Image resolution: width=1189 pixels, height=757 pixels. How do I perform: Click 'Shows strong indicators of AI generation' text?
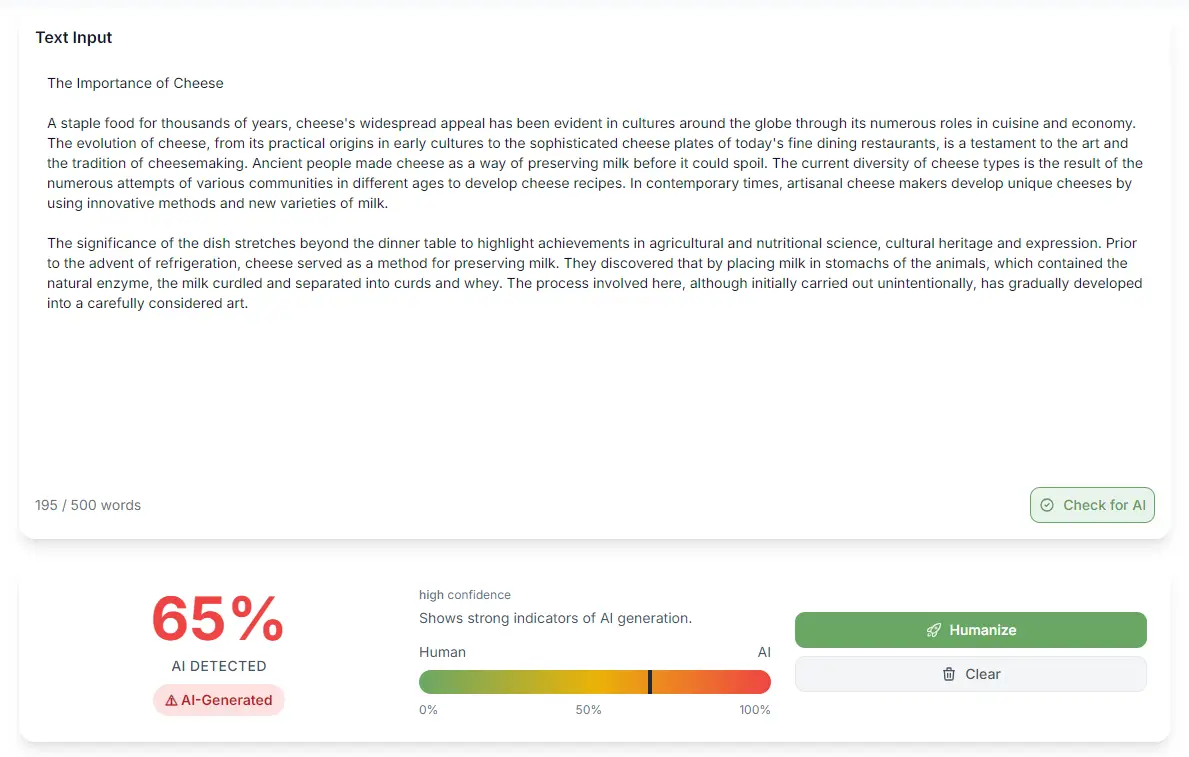555,618
